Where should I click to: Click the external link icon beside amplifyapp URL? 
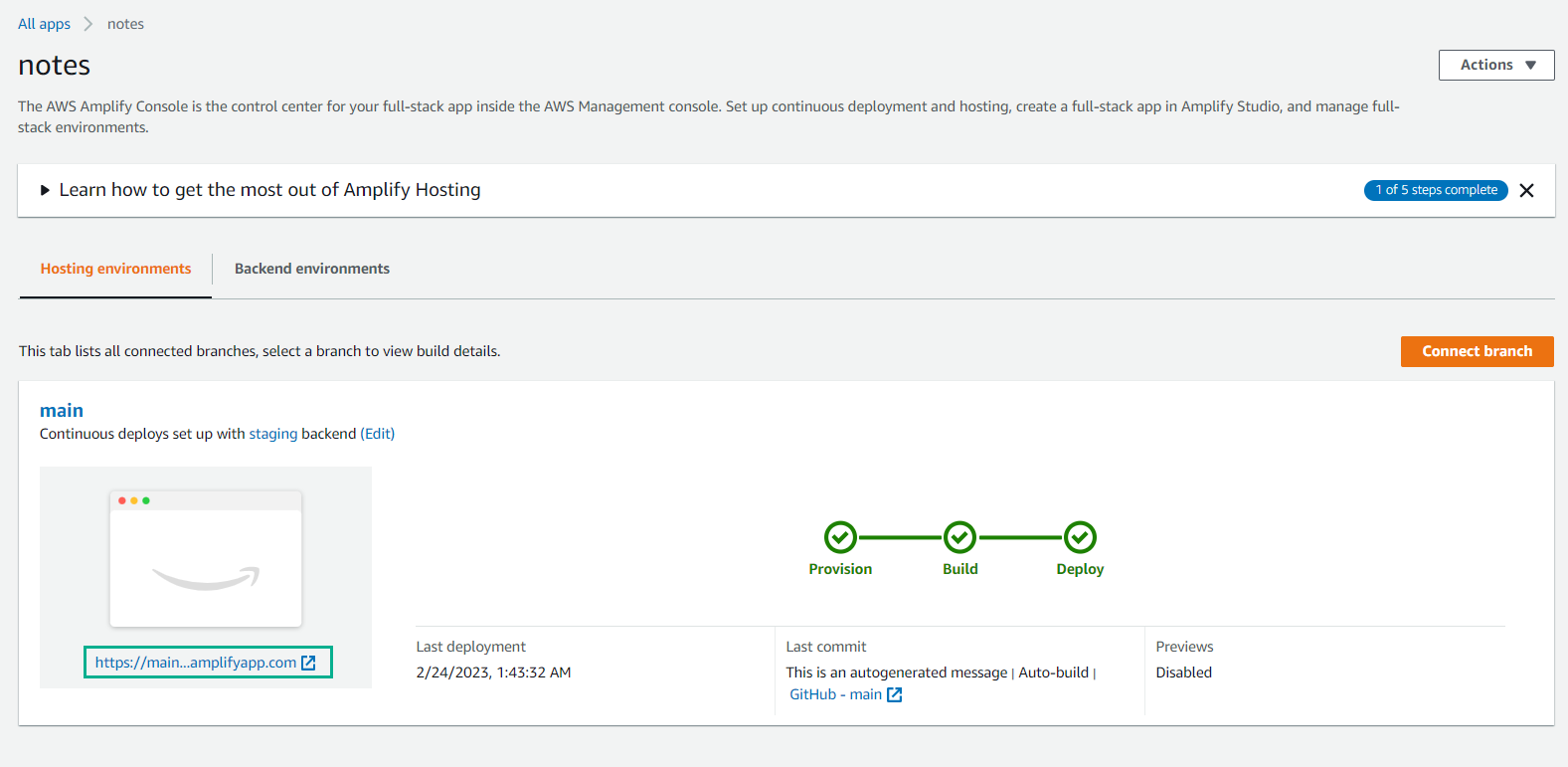coord(308,663)
